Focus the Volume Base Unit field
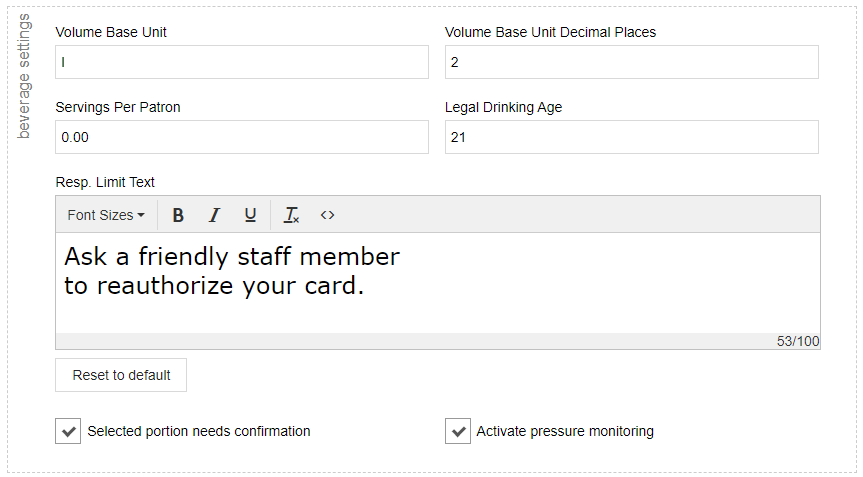This screenshot has height=477, width=863. 242,62
